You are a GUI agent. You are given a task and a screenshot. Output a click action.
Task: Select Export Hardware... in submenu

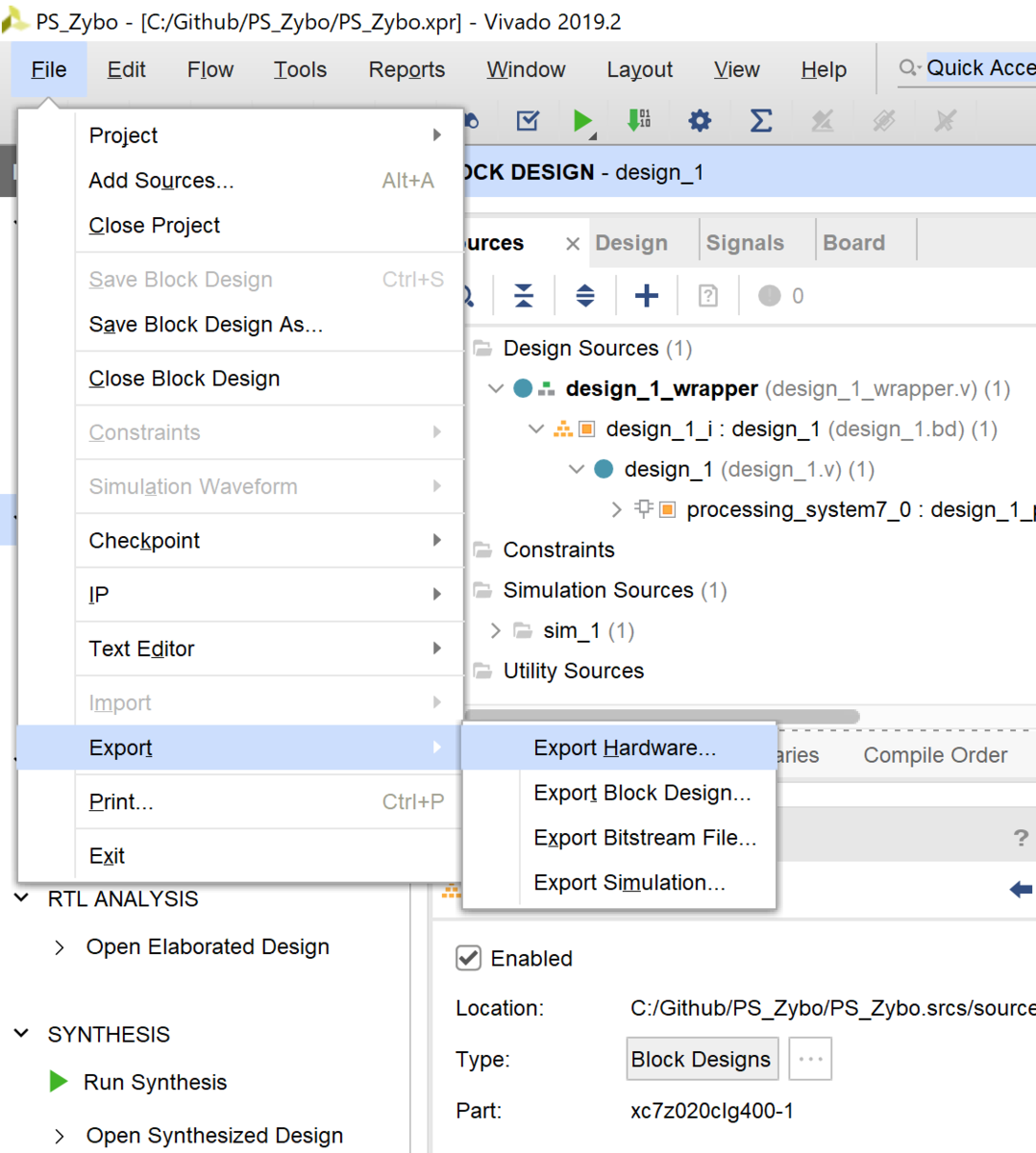[619, 748]
